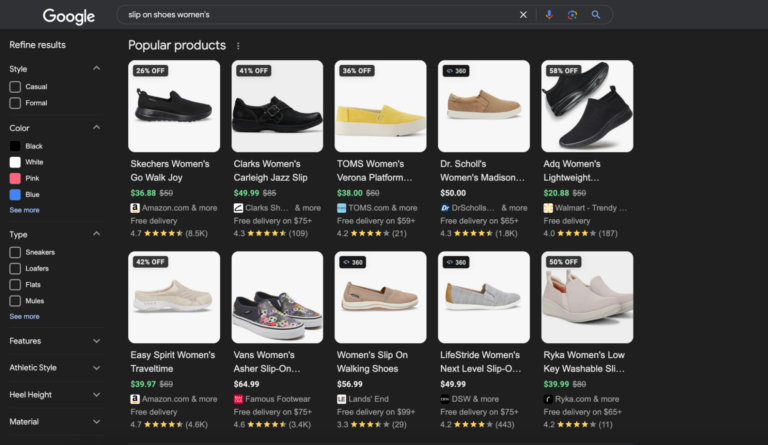Click the Amazon icon under Skechers Go Walk Joy

pyautogui.click(x=135, y=208)
